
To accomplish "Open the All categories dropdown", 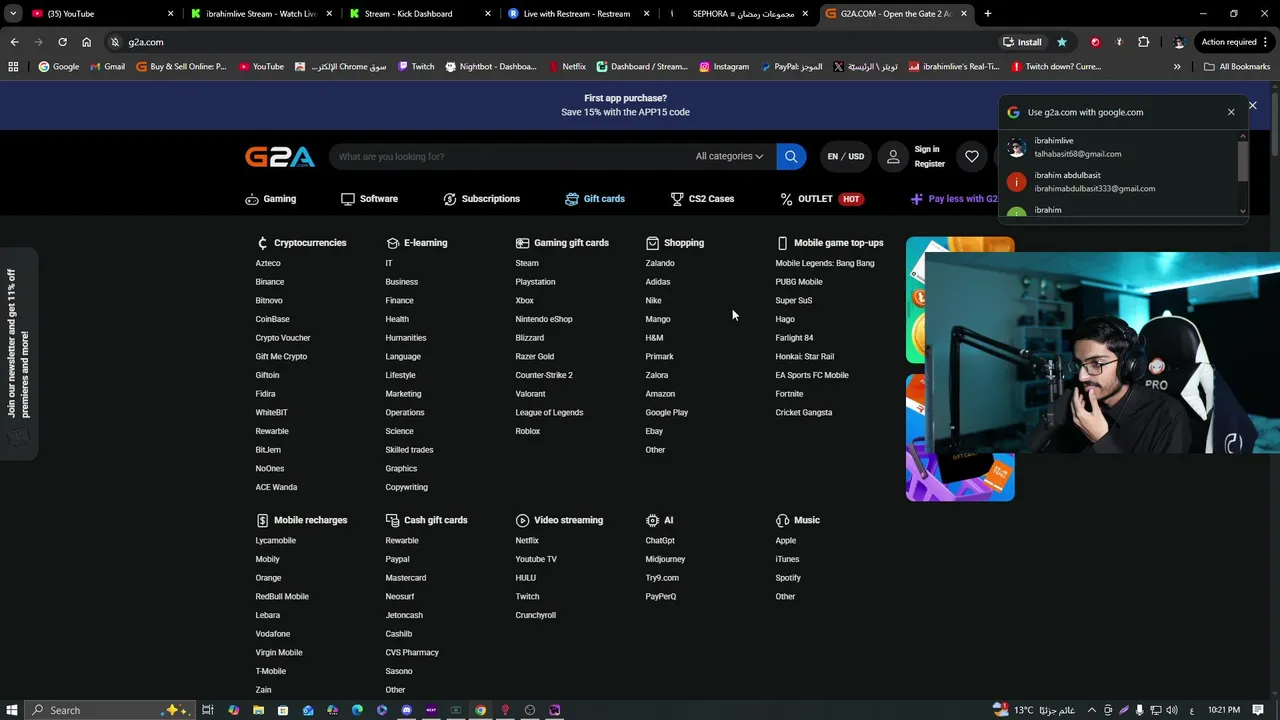I will click(729, 156).
